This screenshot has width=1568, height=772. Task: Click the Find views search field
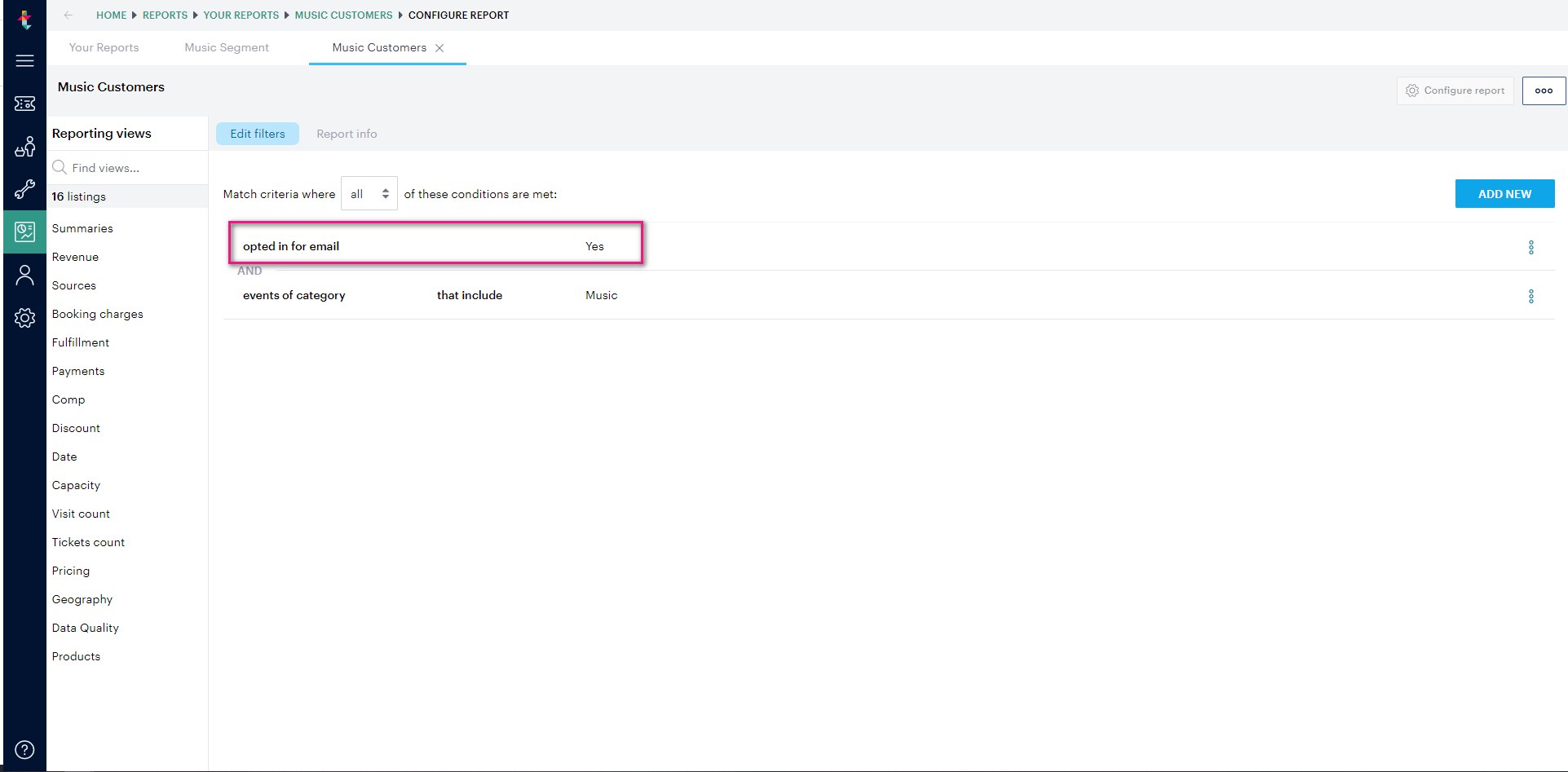coord(128,167)
